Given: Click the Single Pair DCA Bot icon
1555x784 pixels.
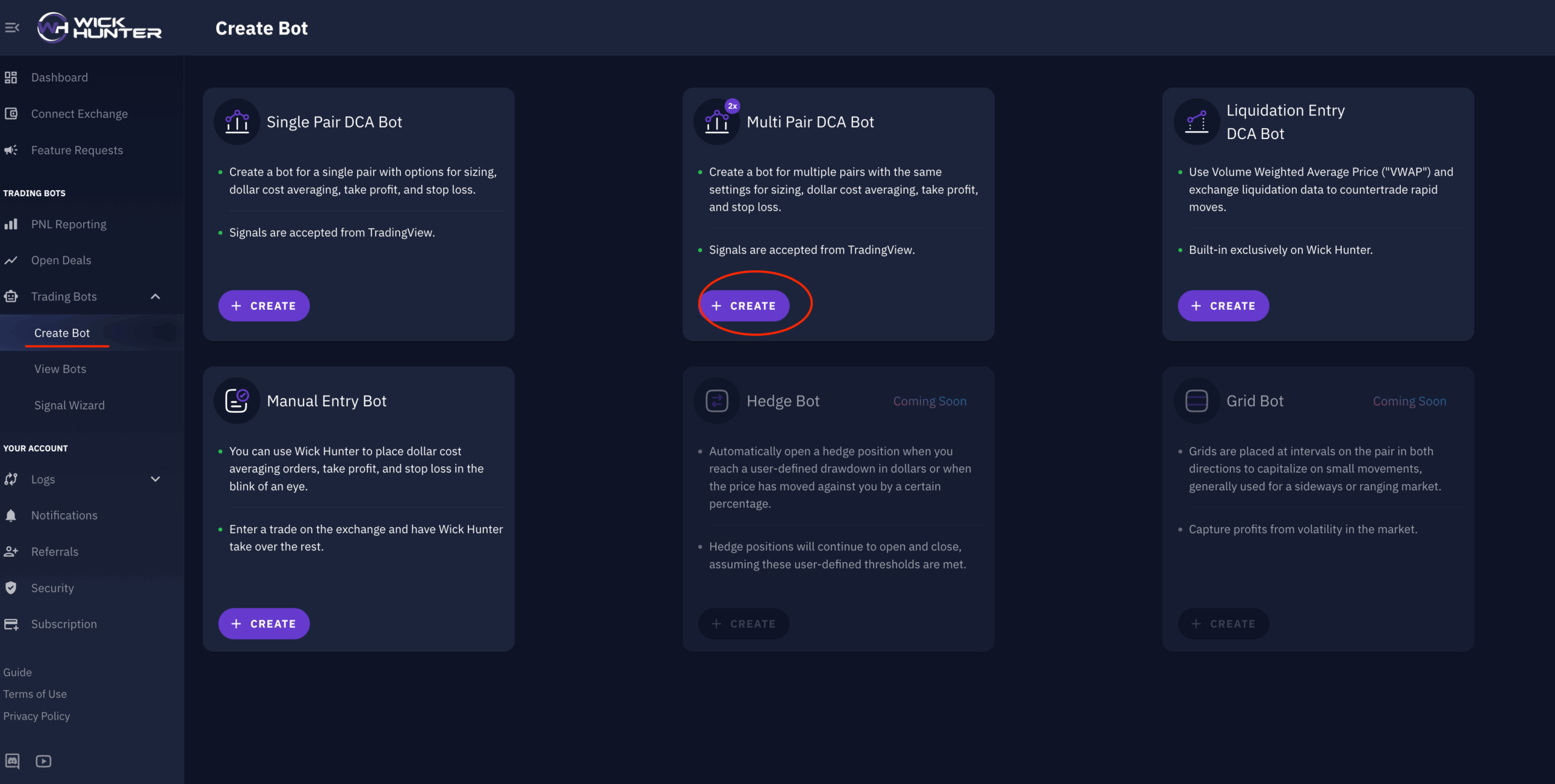Looking at the screenshot, I should pyautogui.click(x=237, y=121).
